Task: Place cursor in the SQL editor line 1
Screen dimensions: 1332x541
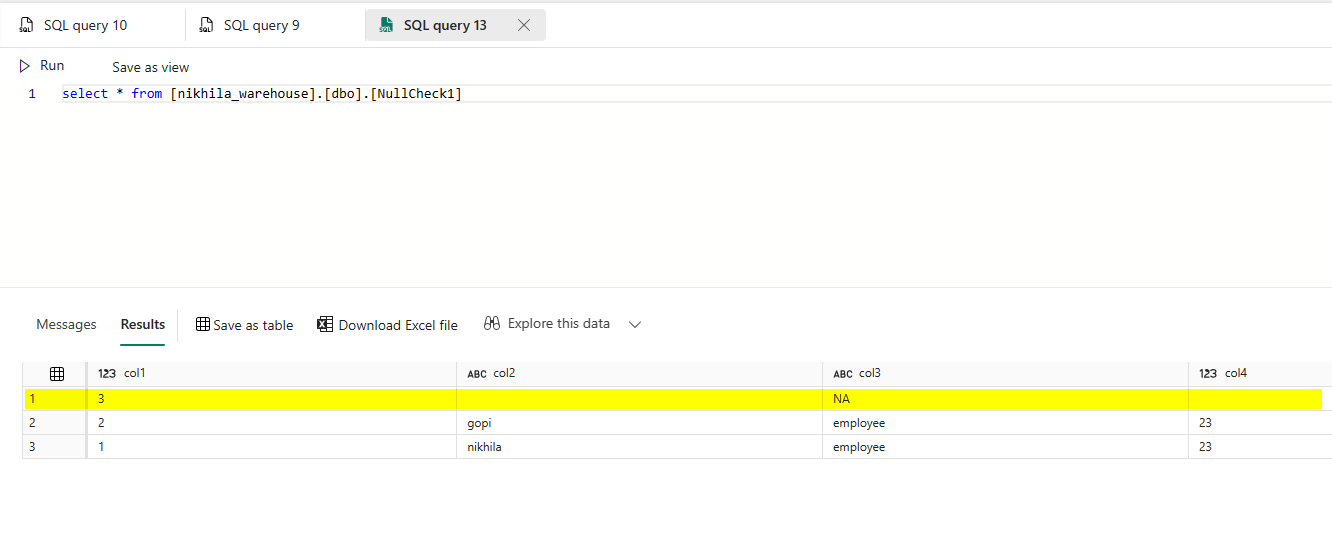Action: (695, 94)
